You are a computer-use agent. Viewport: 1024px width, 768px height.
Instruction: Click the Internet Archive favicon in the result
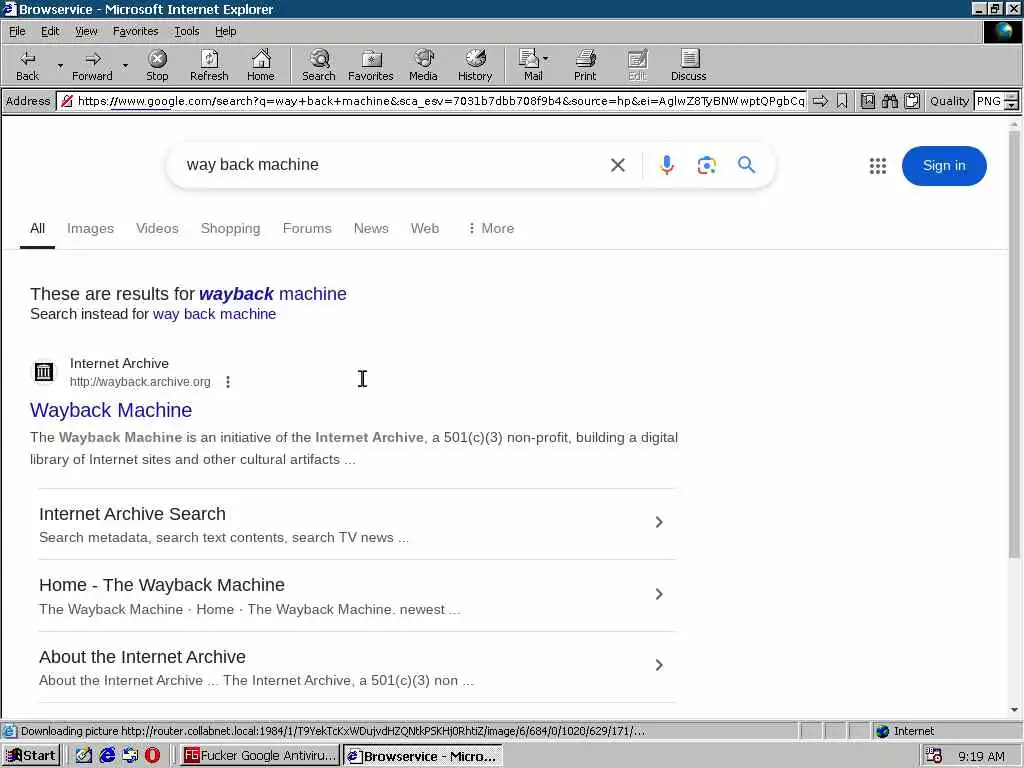point(44,372)
